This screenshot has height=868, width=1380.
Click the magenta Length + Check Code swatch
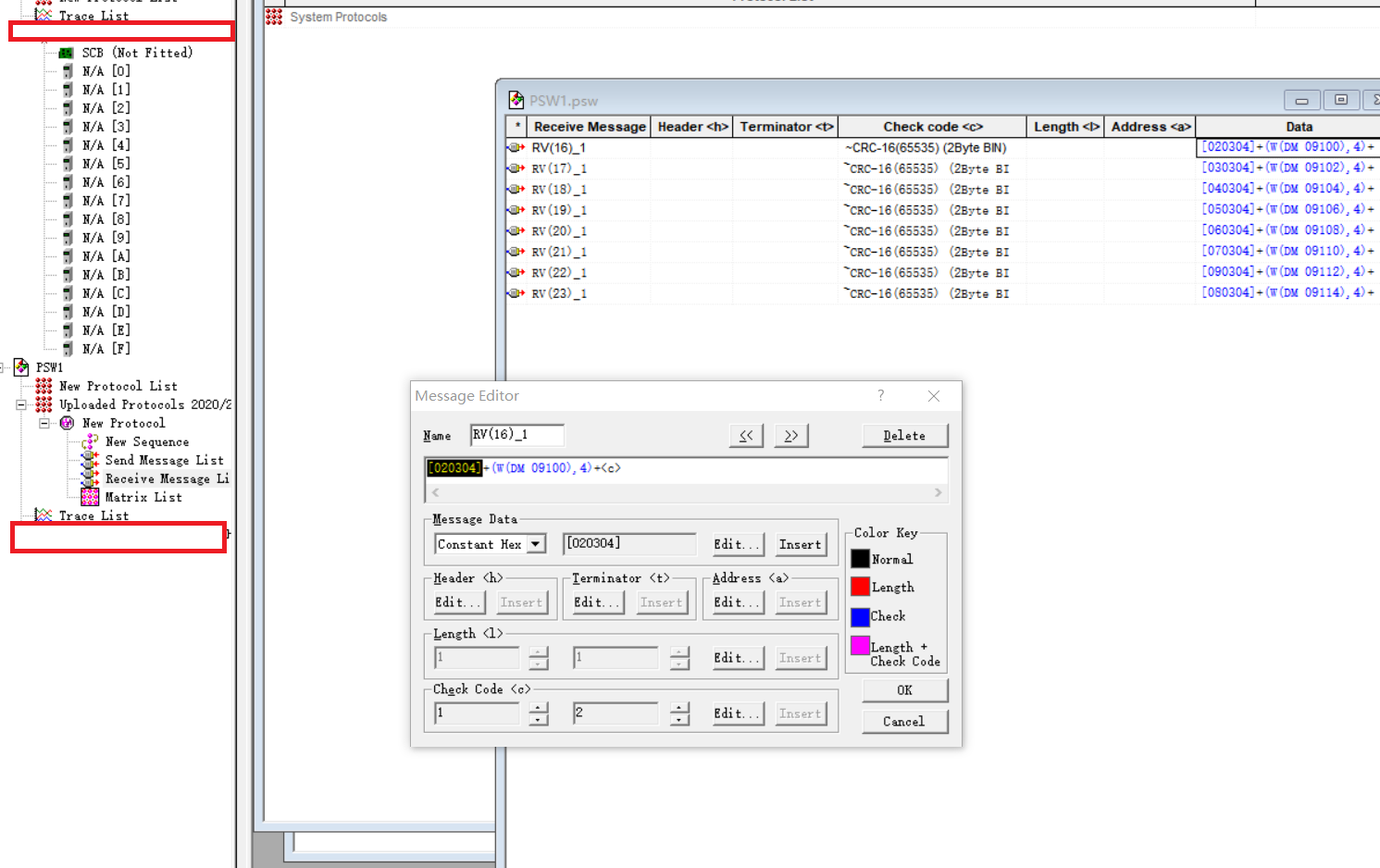coord(860,645)
